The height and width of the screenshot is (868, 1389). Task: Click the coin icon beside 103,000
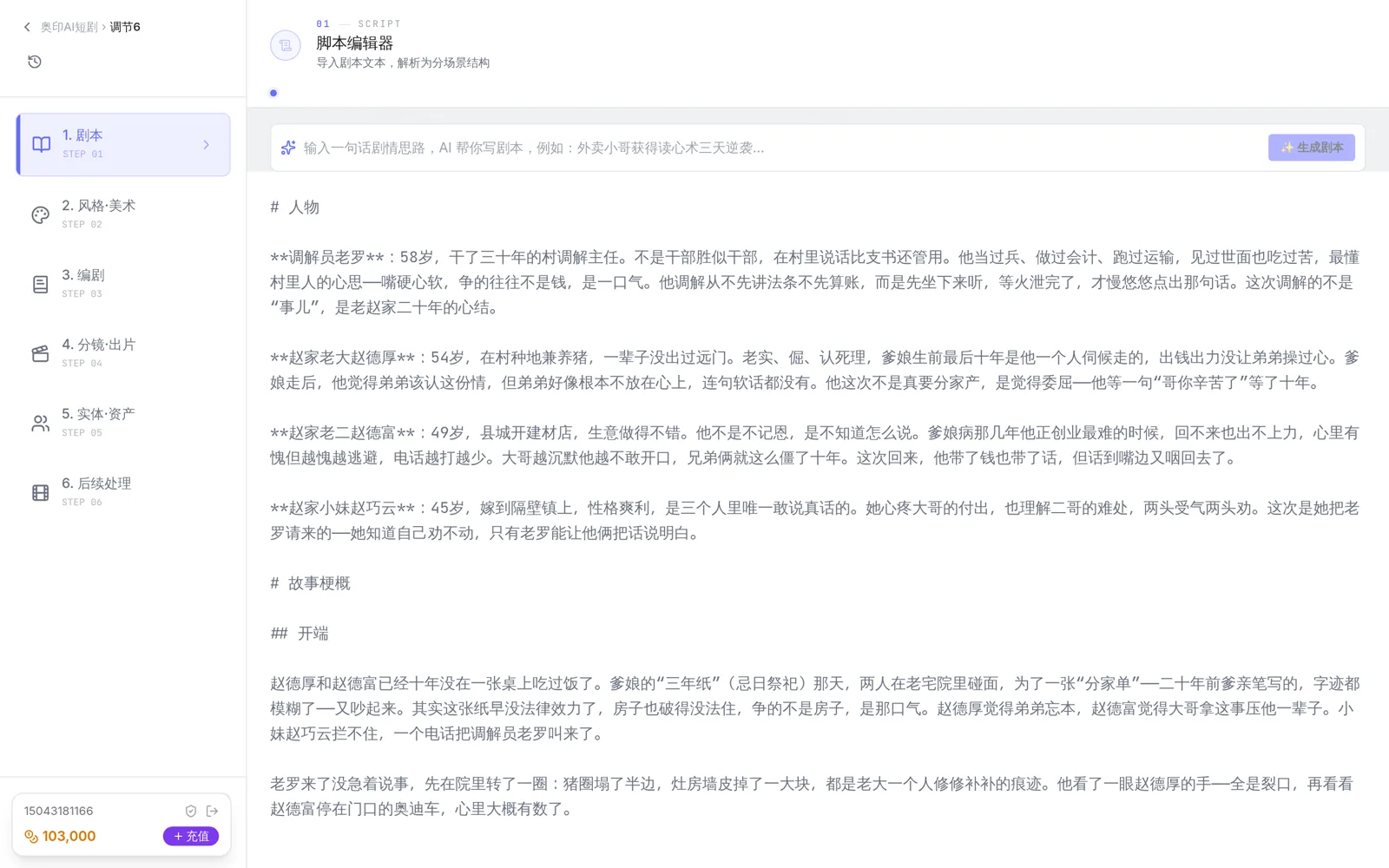[31, 837]
